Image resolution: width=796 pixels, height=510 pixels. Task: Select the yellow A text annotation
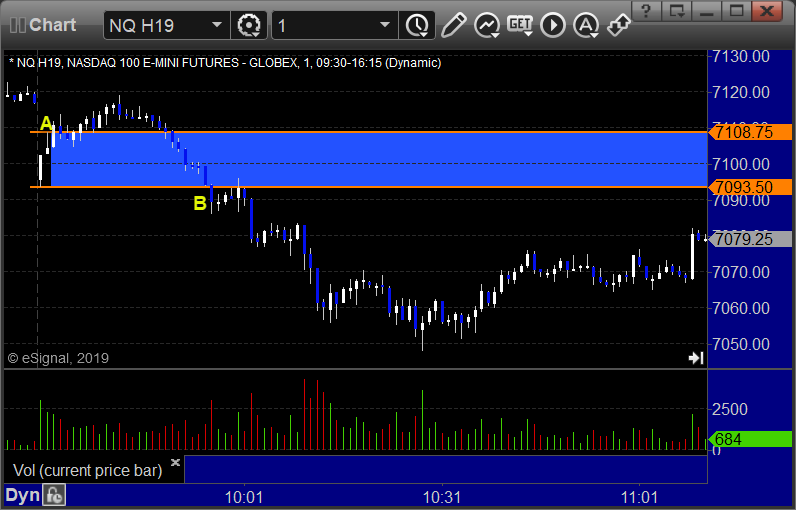pyautogui.click(x=46, y=123)
